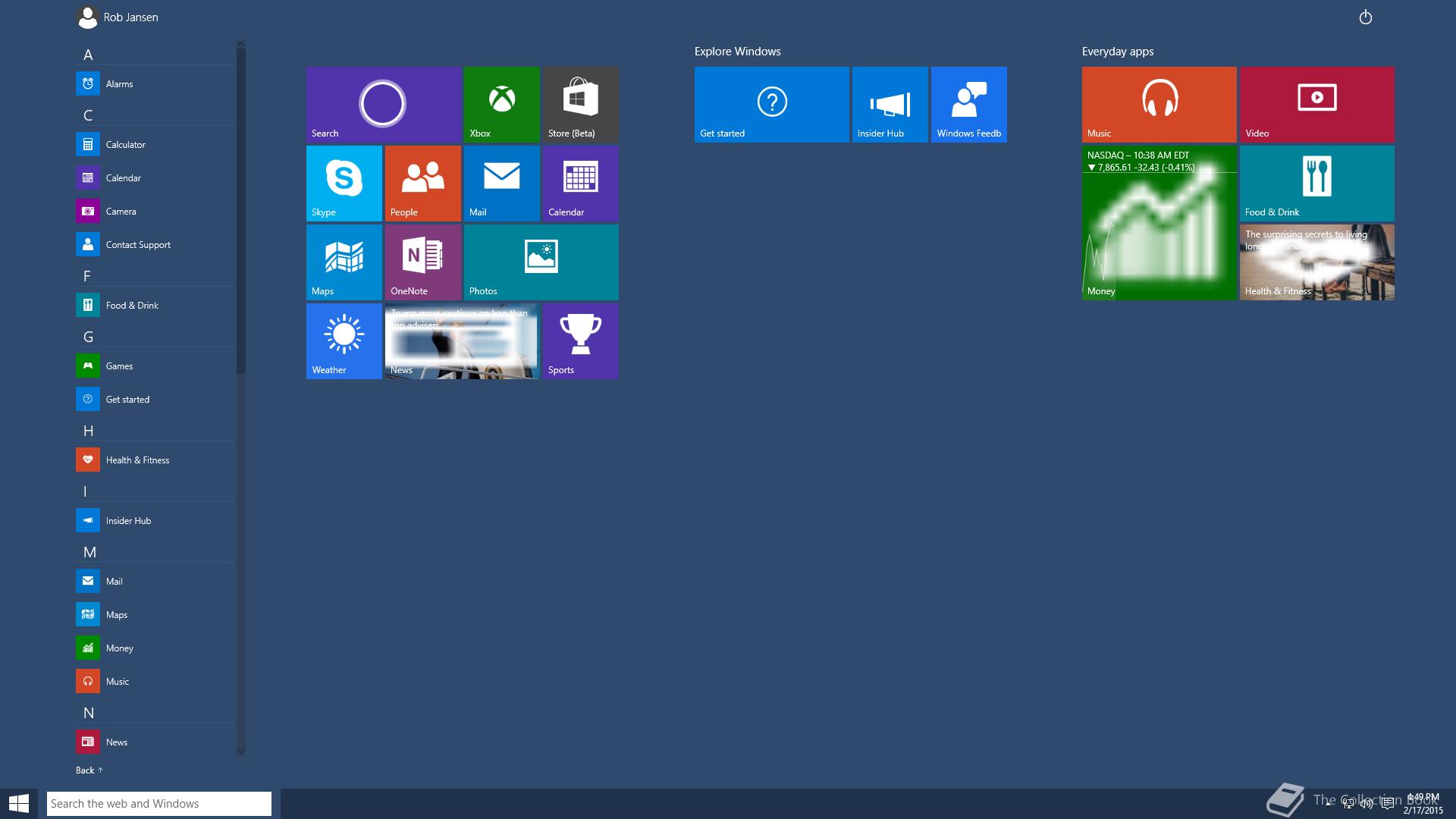Open Health & Fitness in the app list
1456x819 pixels.
pyautogui.click(x=155, y=460)
